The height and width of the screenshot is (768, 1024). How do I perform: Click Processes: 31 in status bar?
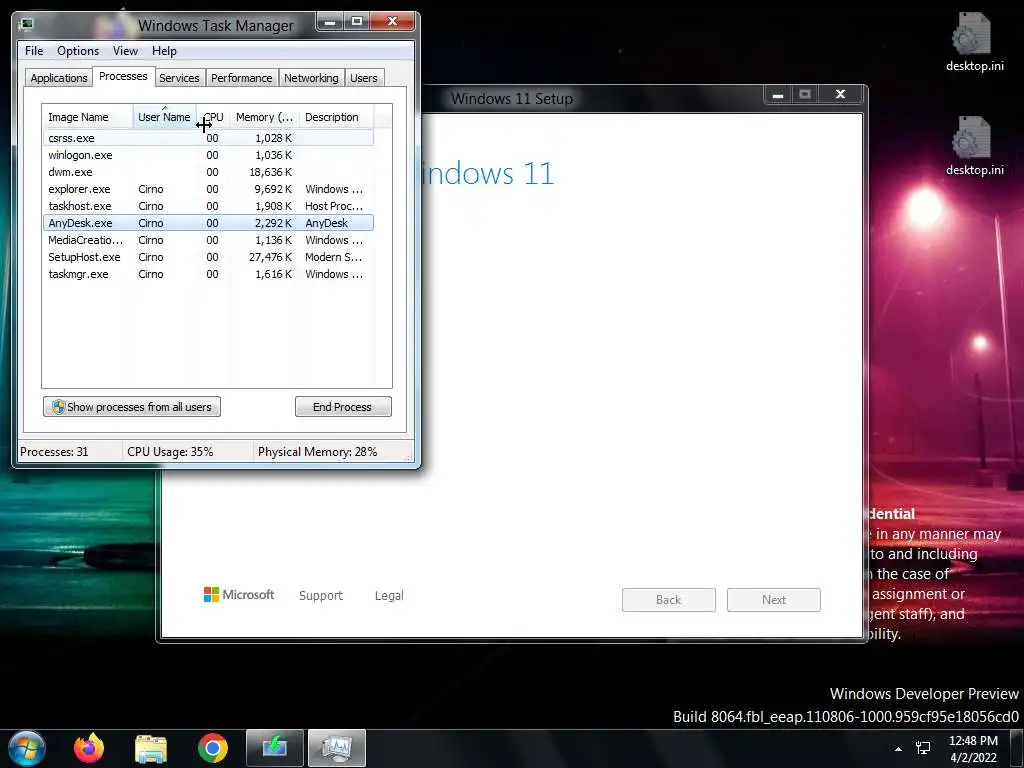pyautogui.click(x=54, y=451)
